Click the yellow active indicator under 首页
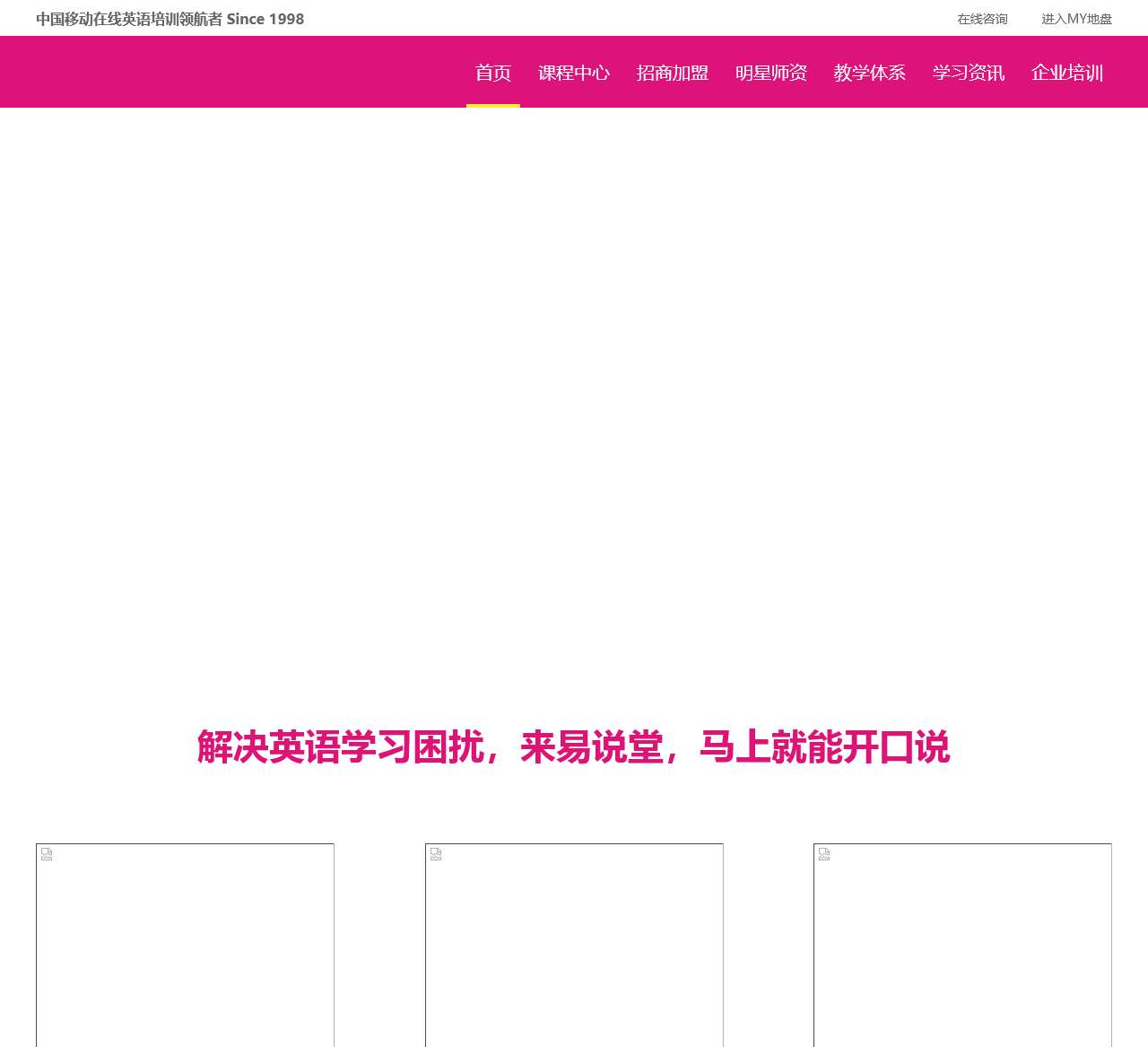The image size is (1148, 1047). point(493,105)
